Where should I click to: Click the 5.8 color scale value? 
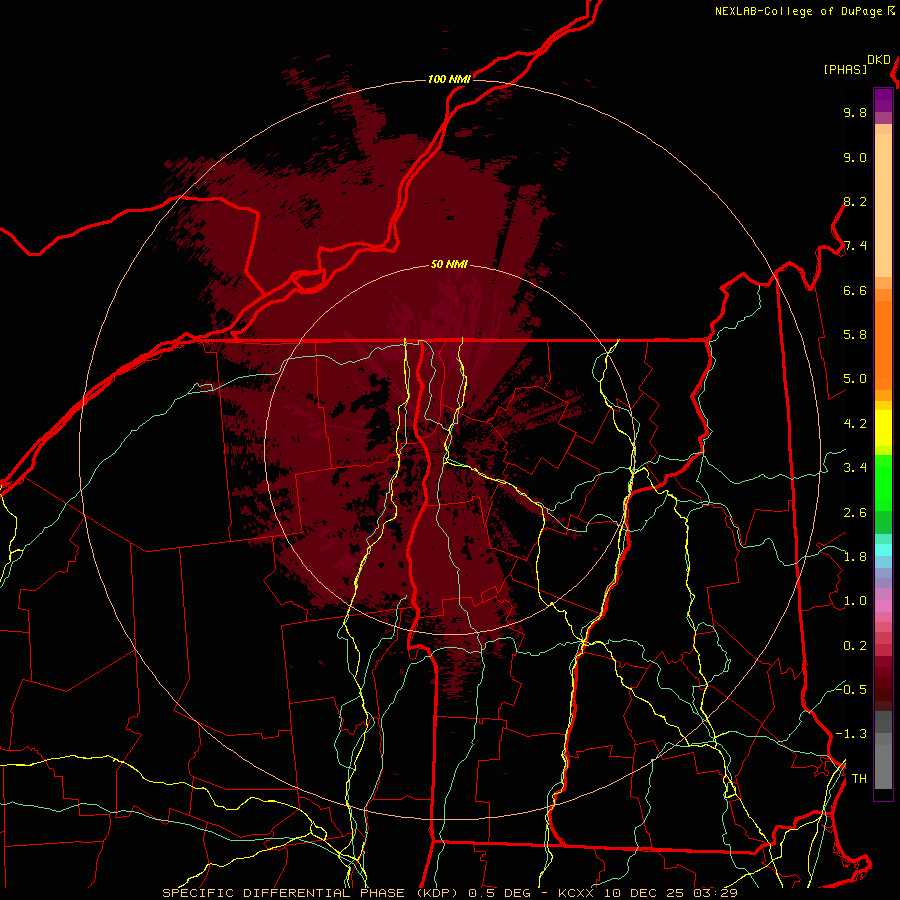855,335
